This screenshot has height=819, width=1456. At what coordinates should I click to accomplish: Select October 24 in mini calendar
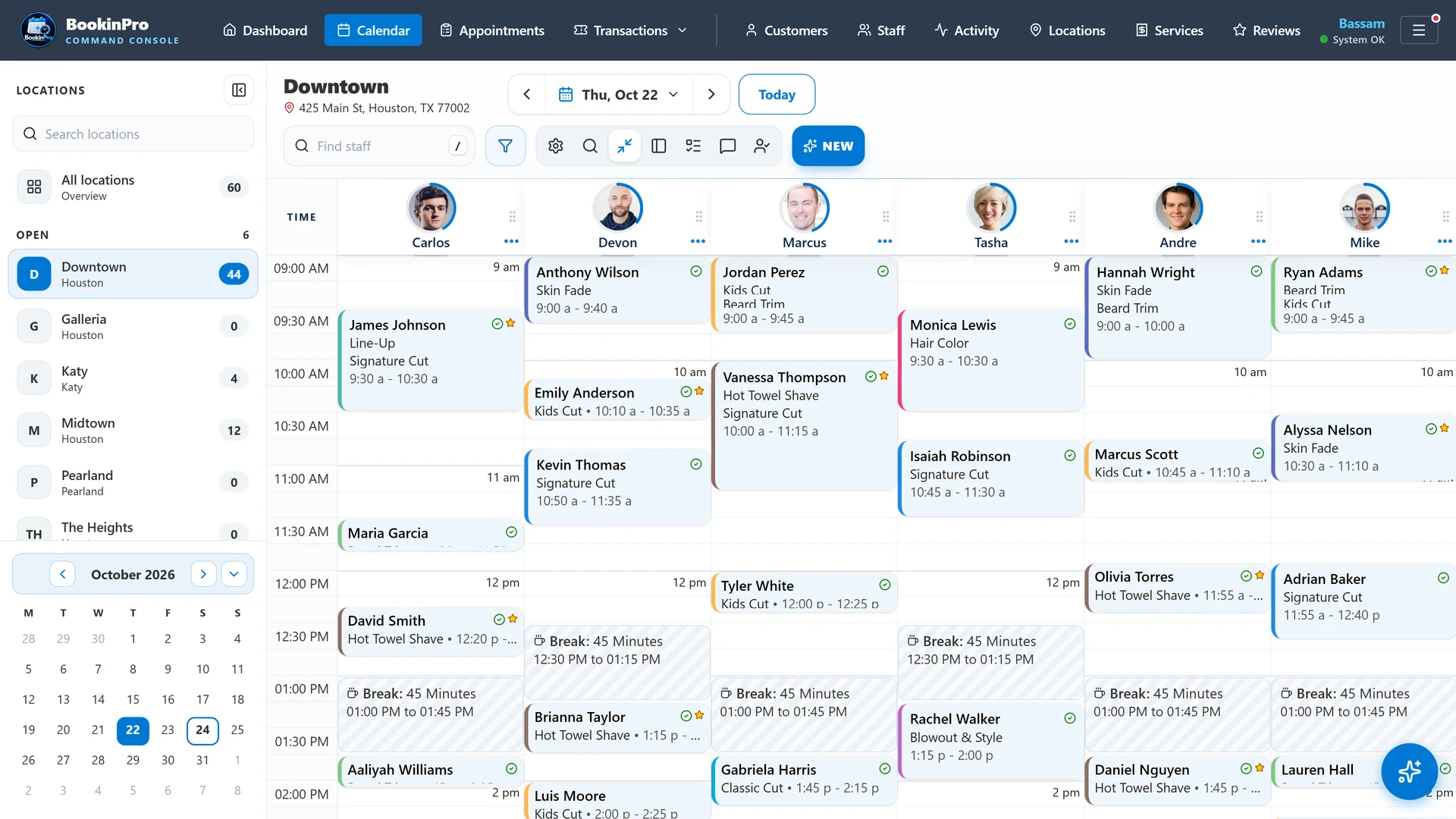202,730
